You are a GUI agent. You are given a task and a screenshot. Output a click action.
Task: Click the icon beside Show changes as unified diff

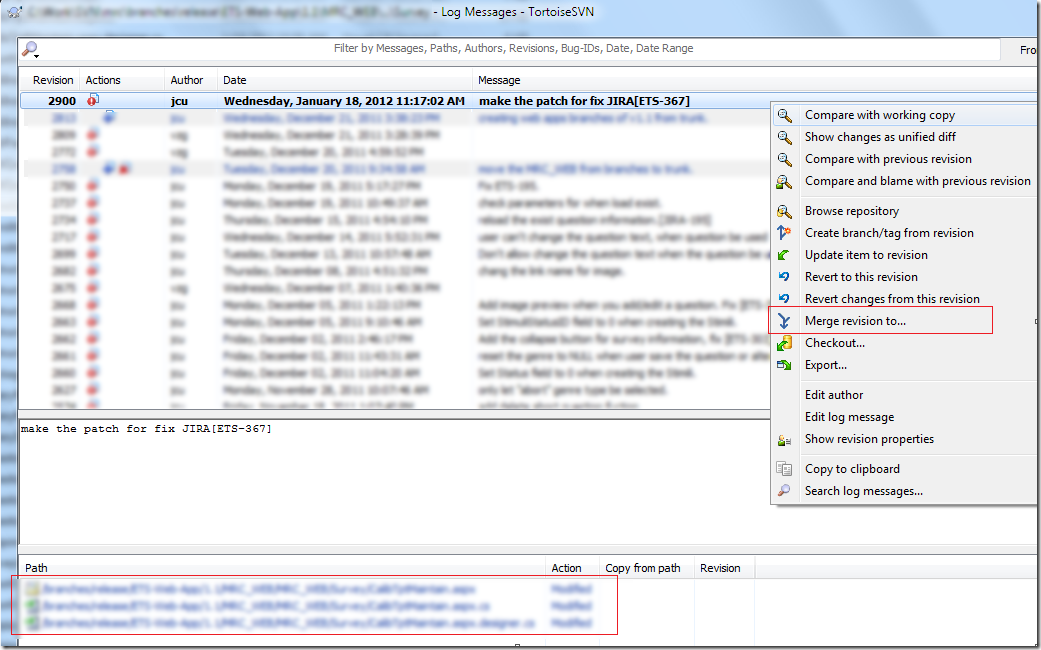click(785, 137)
